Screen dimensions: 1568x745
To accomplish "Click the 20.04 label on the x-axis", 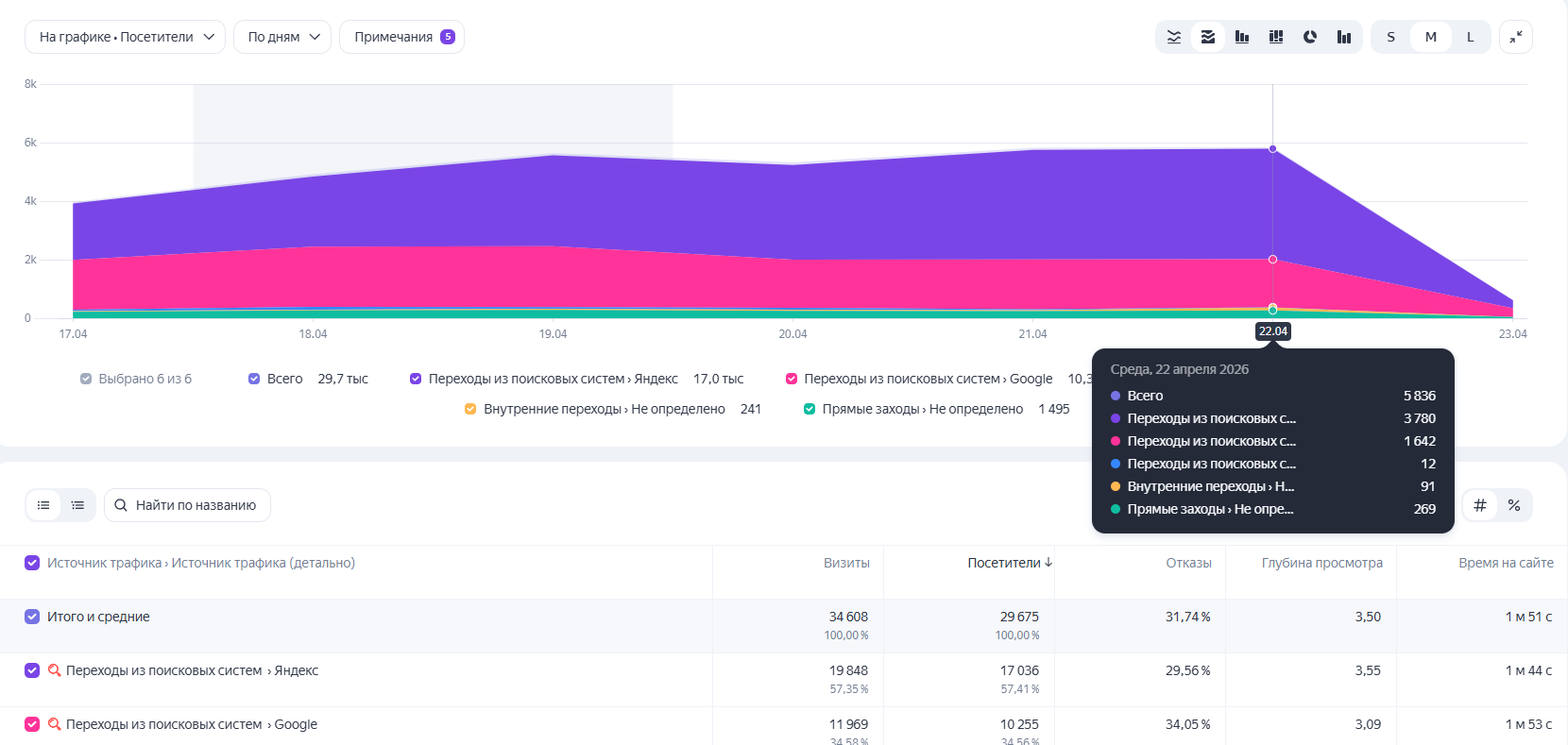I will pos(793,334).
